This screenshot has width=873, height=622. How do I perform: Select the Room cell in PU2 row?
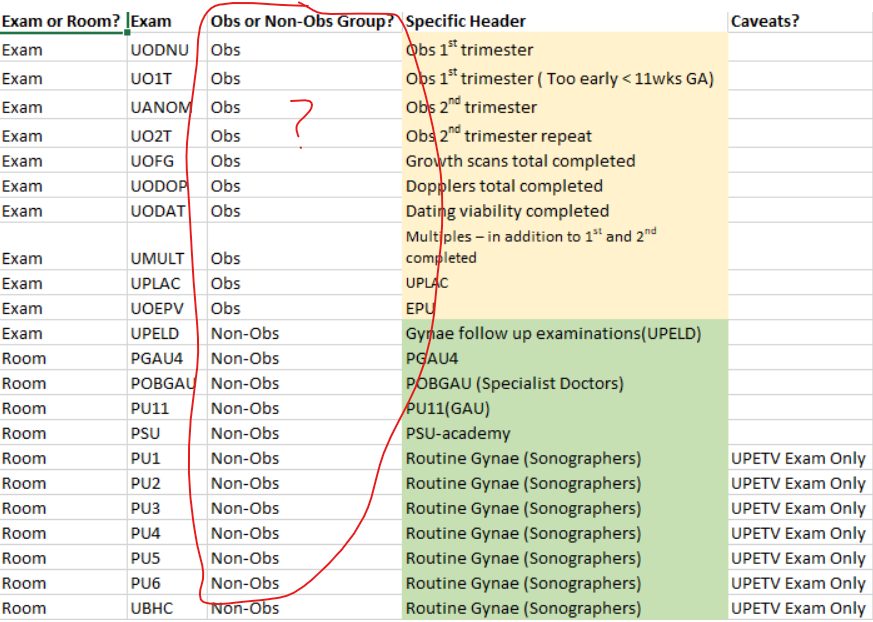[63, 483]
